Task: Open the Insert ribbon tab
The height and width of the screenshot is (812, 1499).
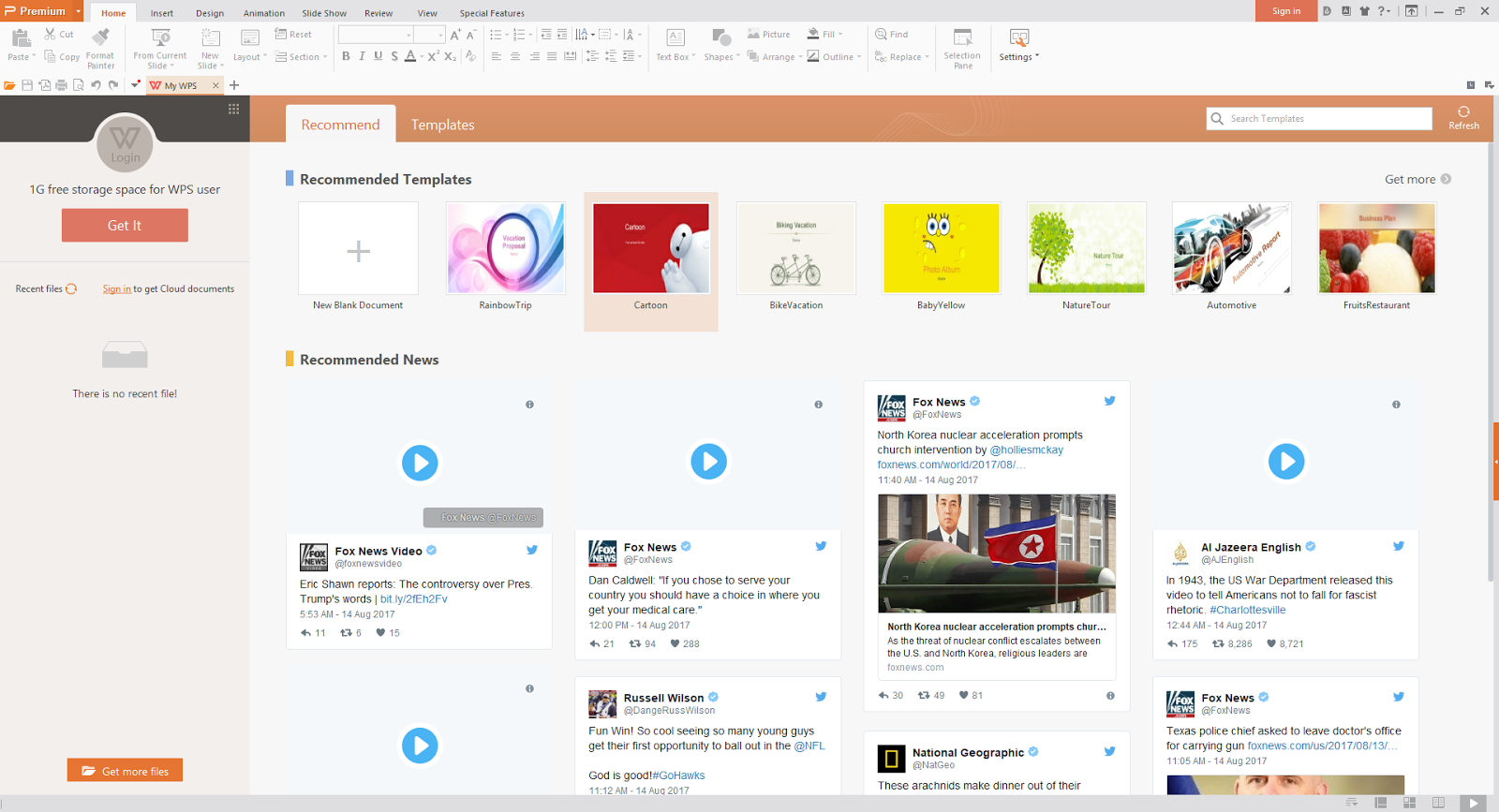Action: [162, 13]
